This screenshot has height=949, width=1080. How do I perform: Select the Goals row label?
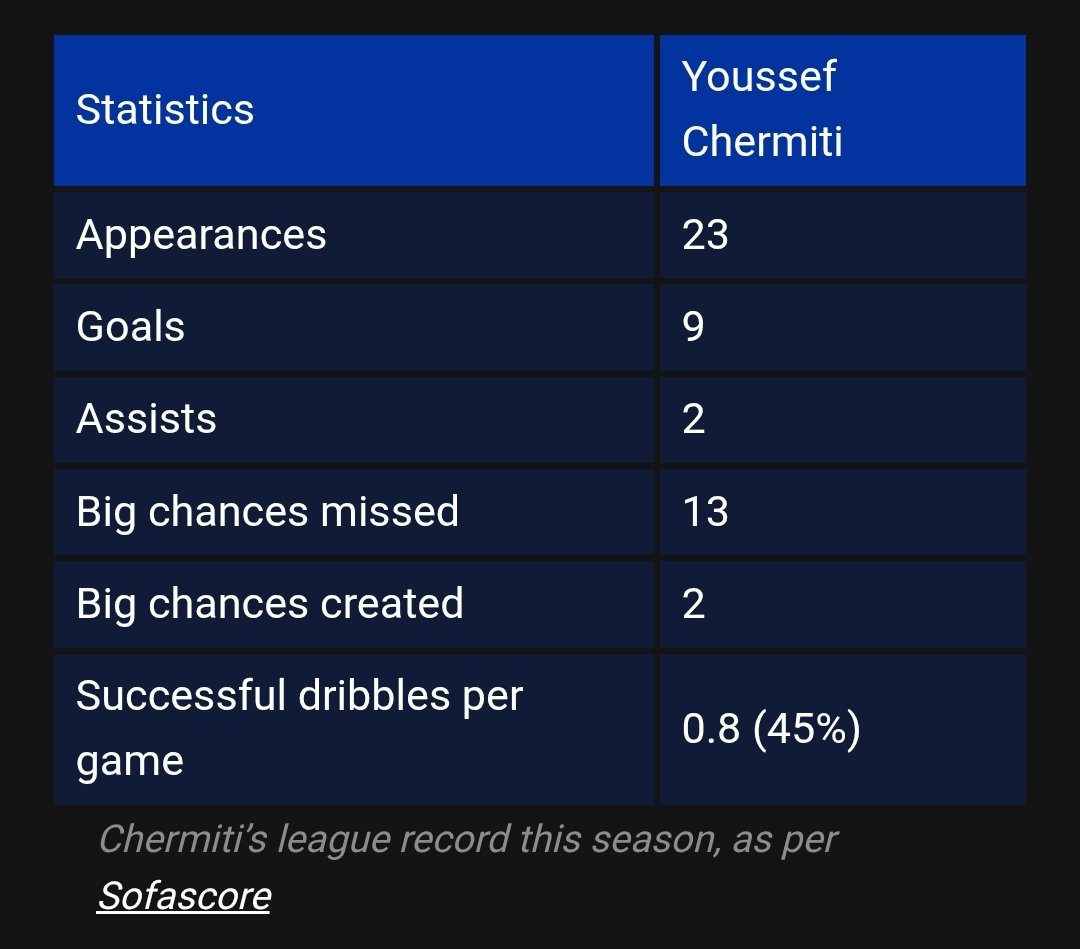[x=131, y=327]
